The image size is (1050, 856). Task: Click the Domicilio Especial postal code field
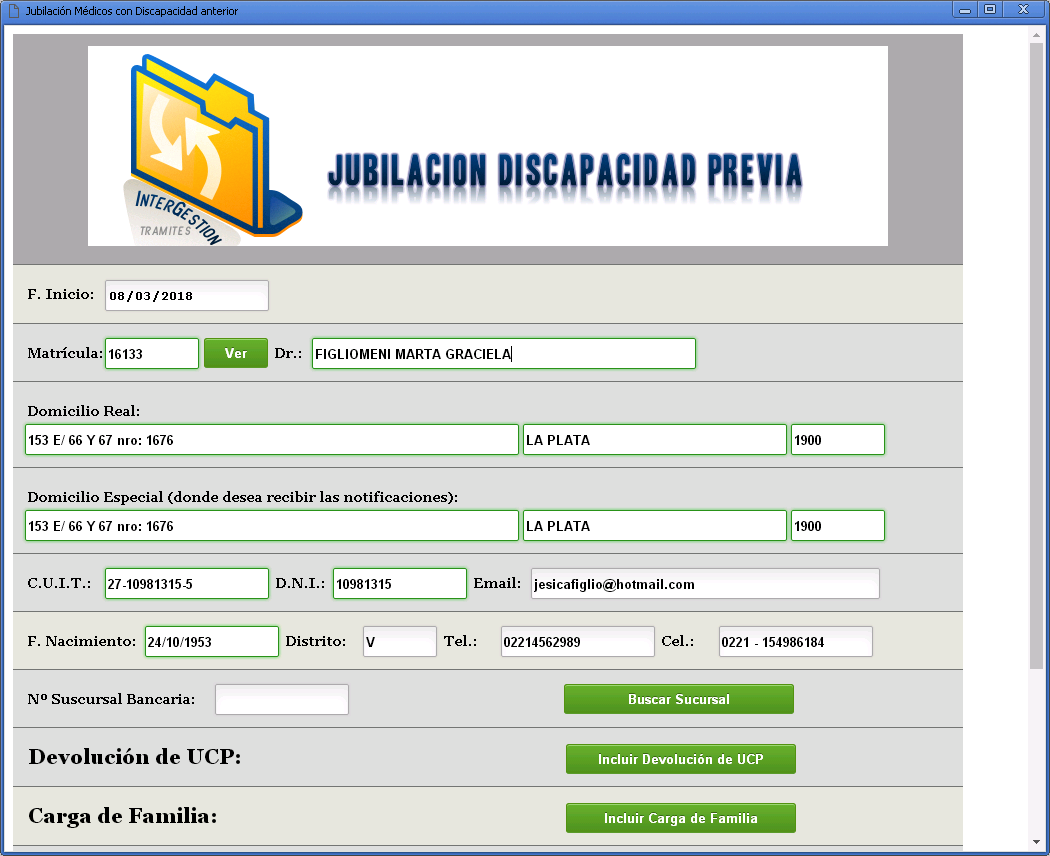coord(838,526)
